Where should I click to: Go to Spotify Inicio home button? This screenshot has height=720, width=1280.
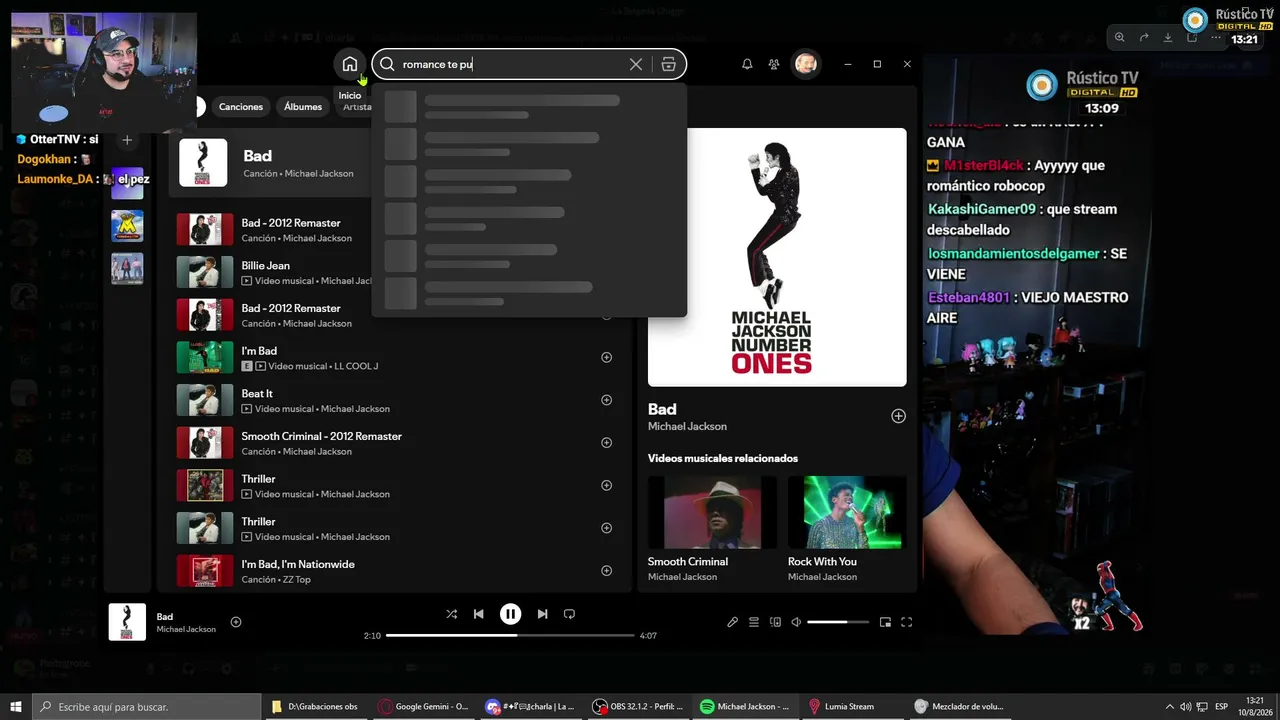[349, 64]
